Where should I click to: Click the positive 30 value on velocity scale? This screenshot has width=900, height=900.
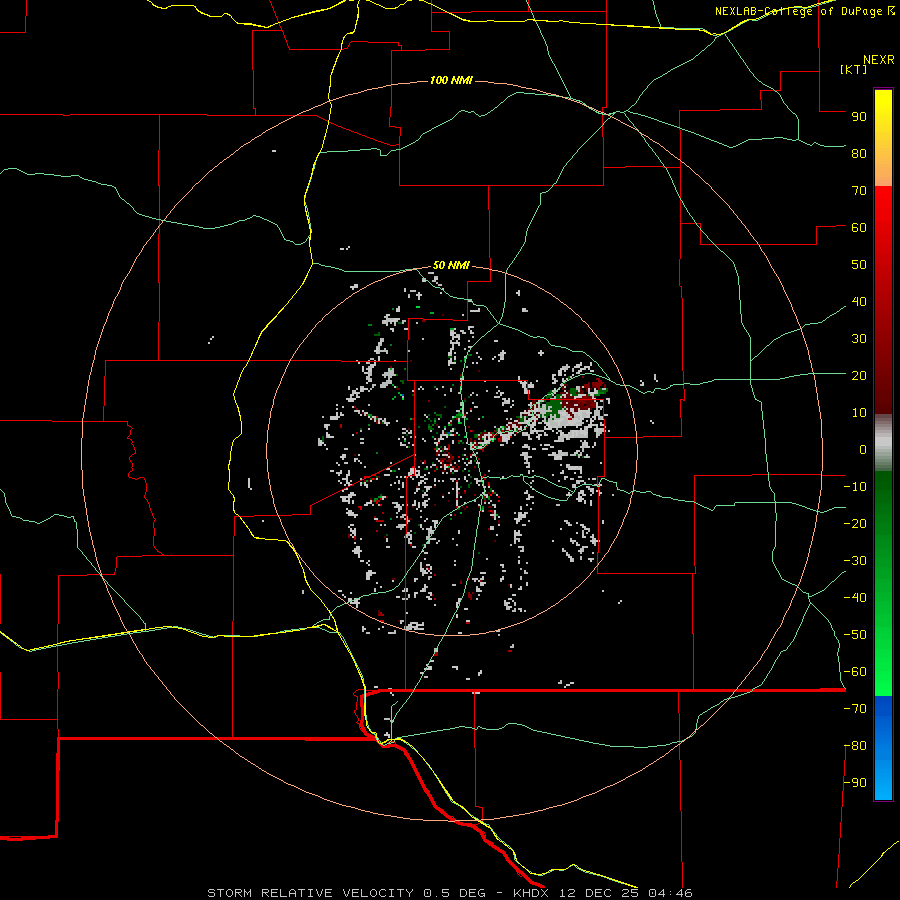(859, 339)
